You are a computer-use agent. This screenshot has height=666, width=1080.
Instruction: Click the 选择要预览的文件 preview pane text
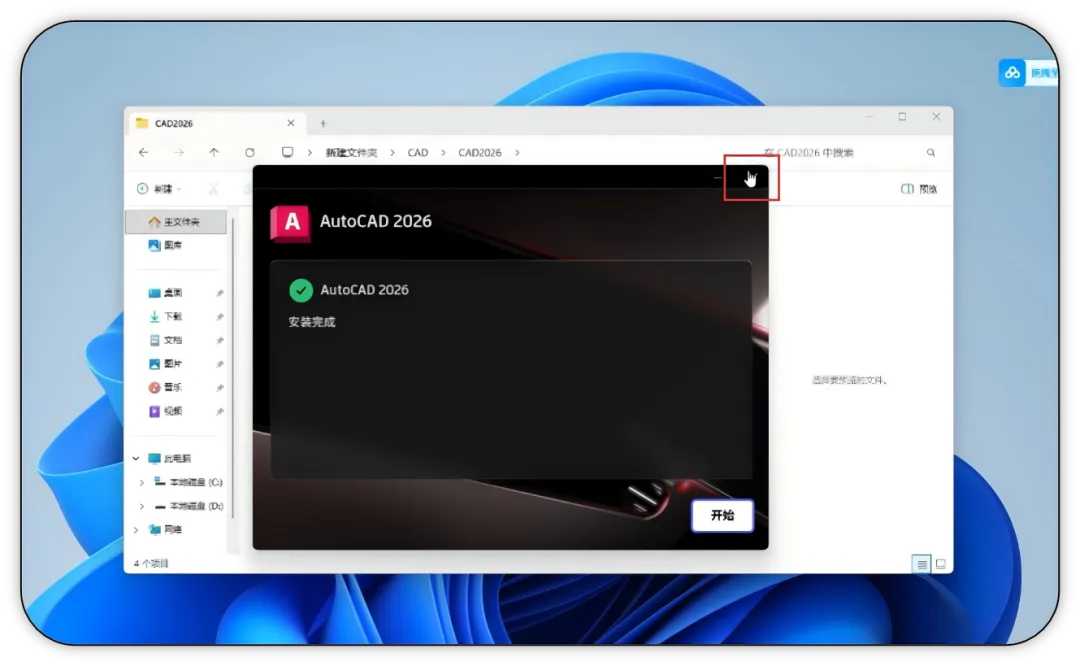tap(849, 380)
